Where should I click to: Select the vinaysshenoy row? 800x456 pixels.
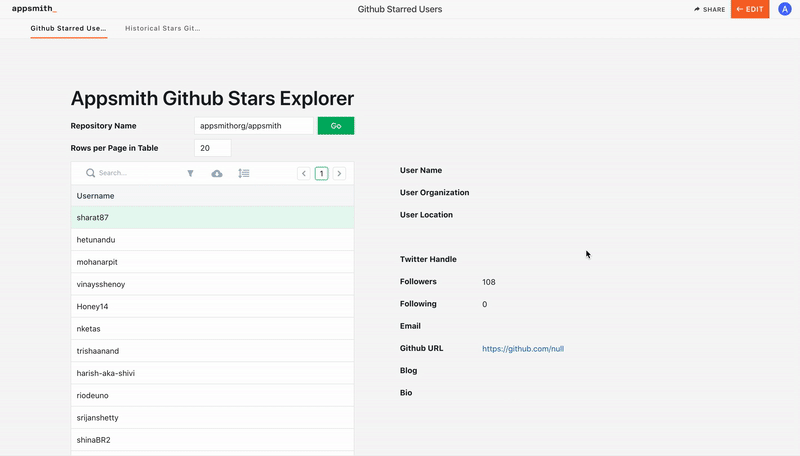tap(212, 284)
